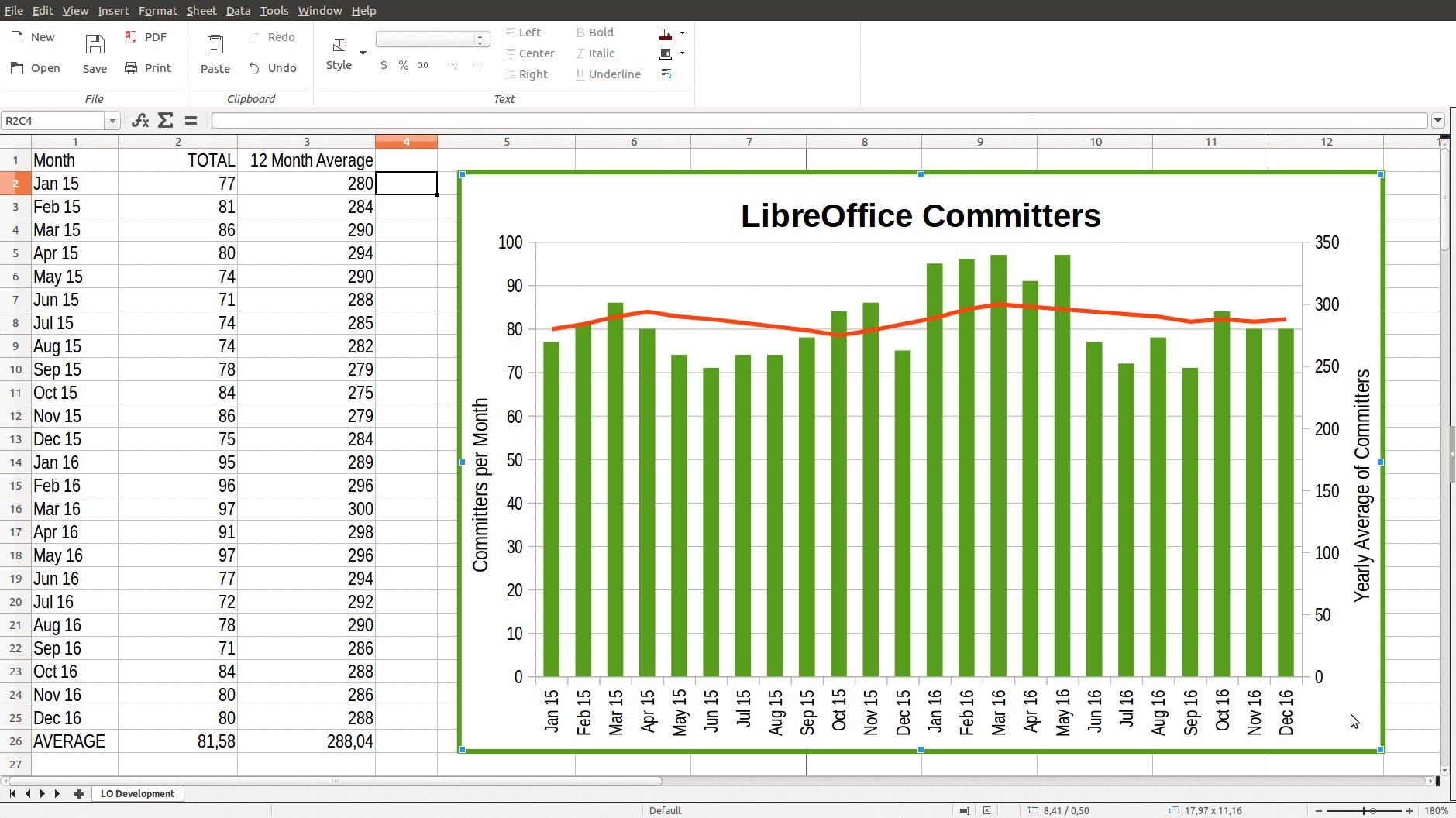Click the background color fill icon
The height and width of the screenshot is (818, 1456).
click(x=666, y=53)
